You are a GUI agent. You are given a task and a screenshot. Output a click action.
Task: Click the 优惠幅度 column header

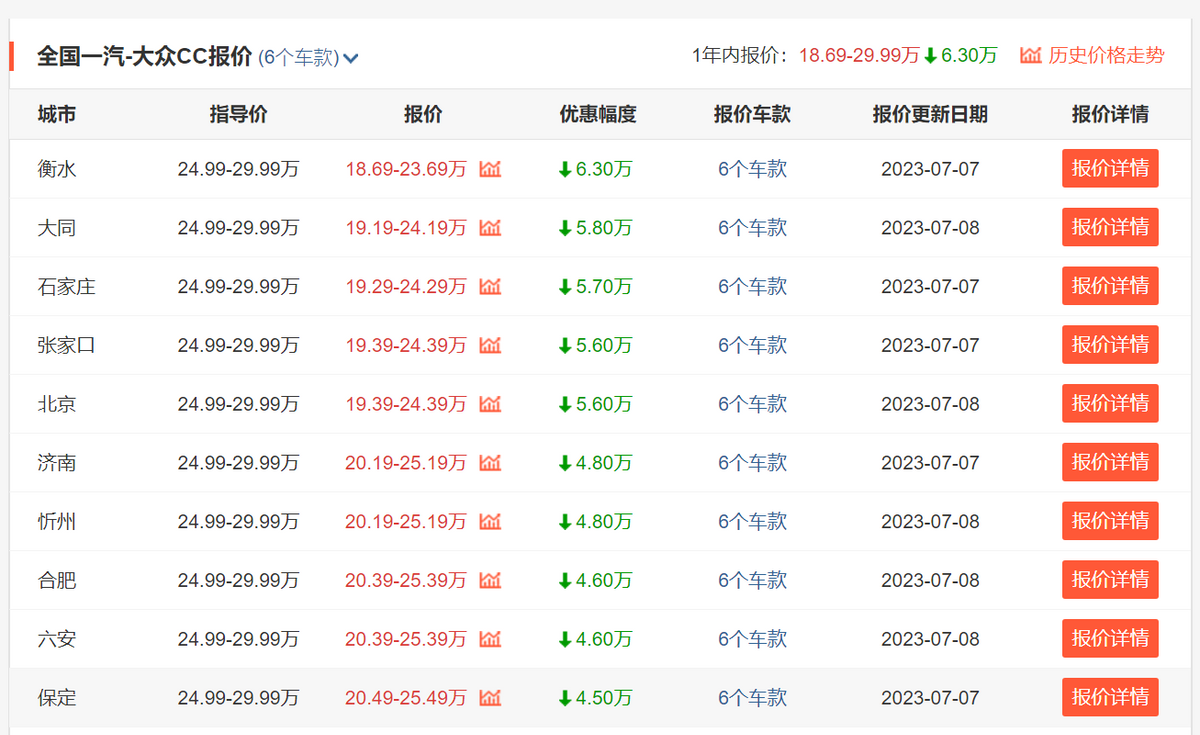597,114
